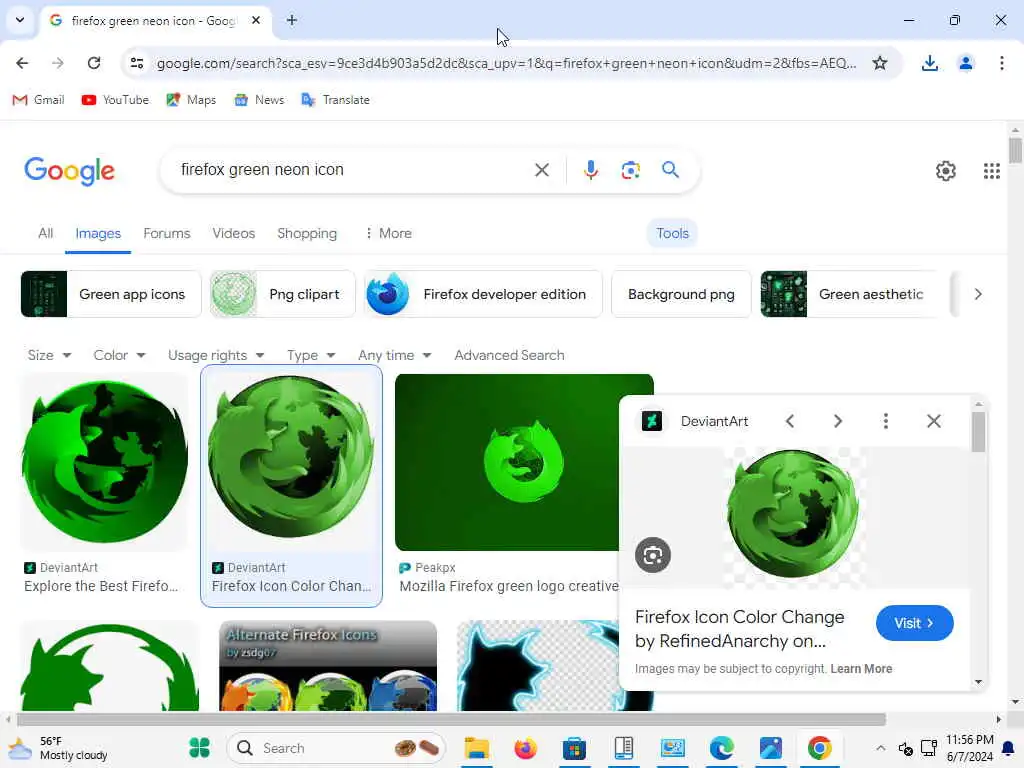Switch to the Forums tab
The image size is (1024, 768).
tap(167, 233)
